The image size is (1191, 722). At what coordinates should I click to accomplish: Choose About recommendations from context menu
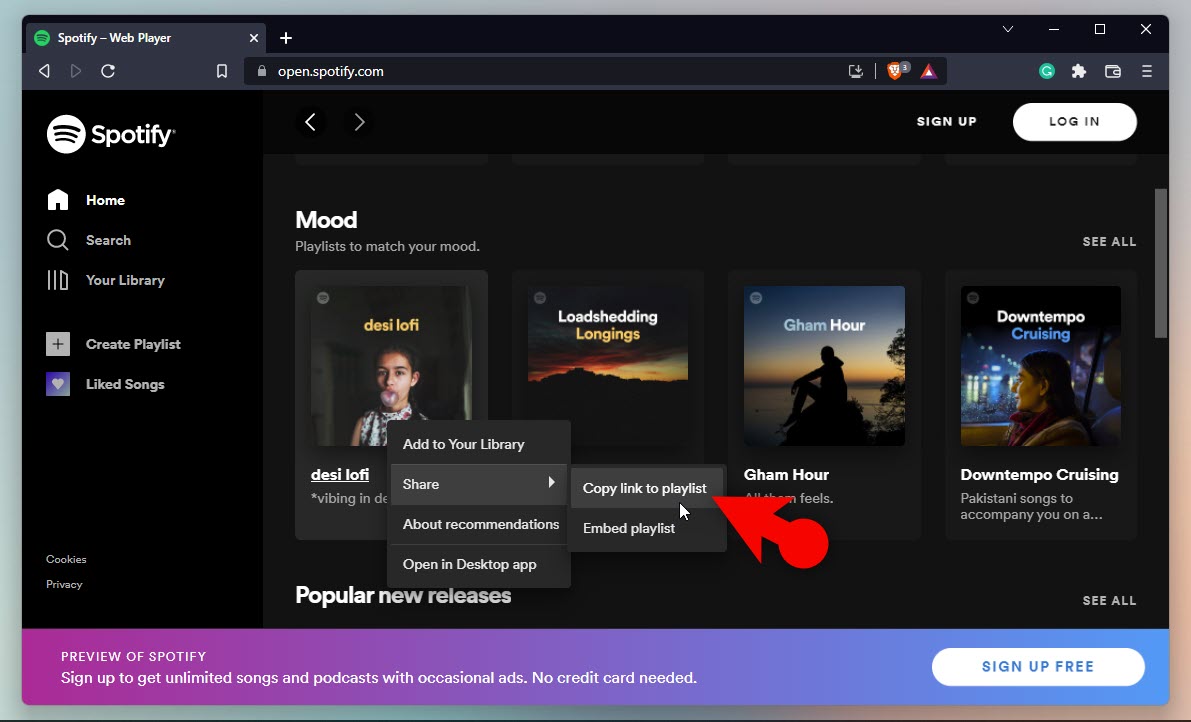click(x=479, y=524)
